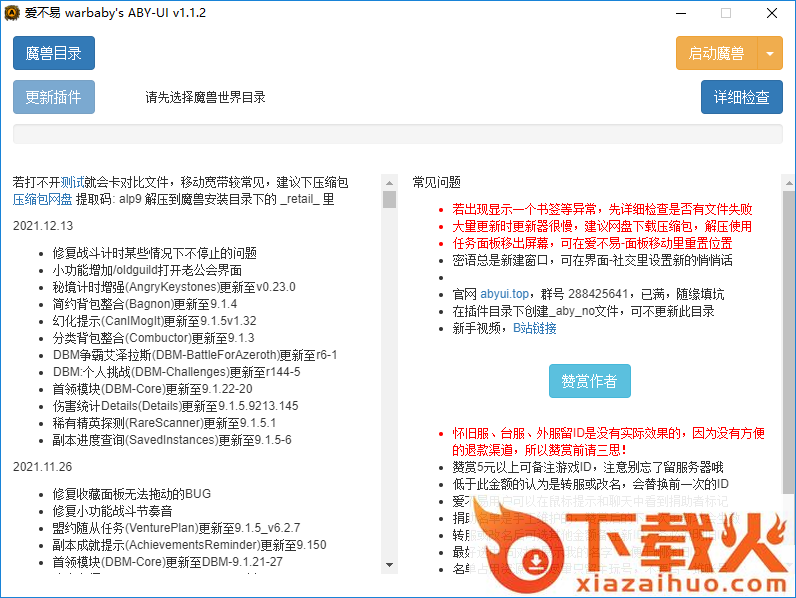796x598 pixels.
Task: Click the 常见问题 panel scrollbar thumb
Action: (788, 340)
